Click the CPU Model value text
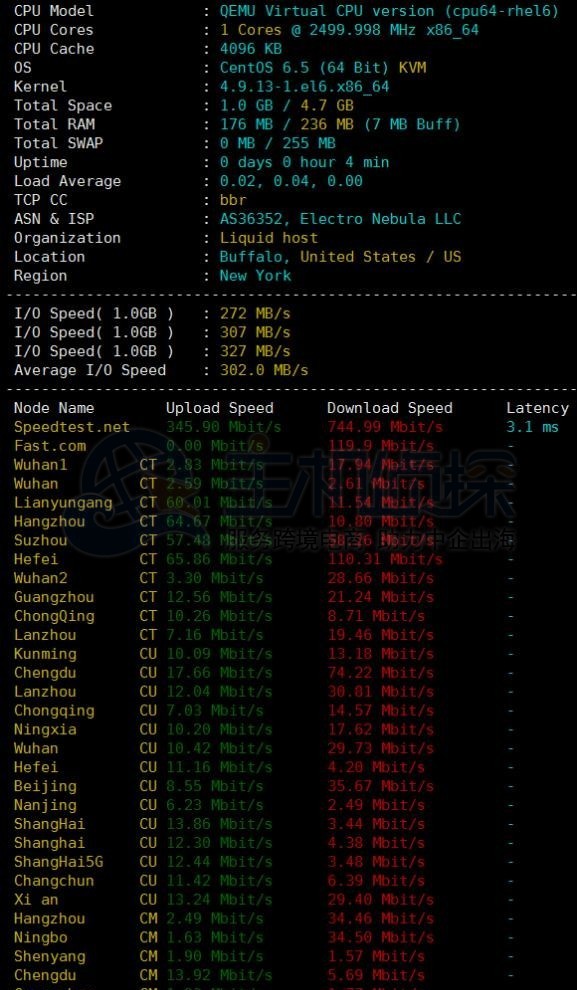Screen dimensions: 577x990 point(389,11)
